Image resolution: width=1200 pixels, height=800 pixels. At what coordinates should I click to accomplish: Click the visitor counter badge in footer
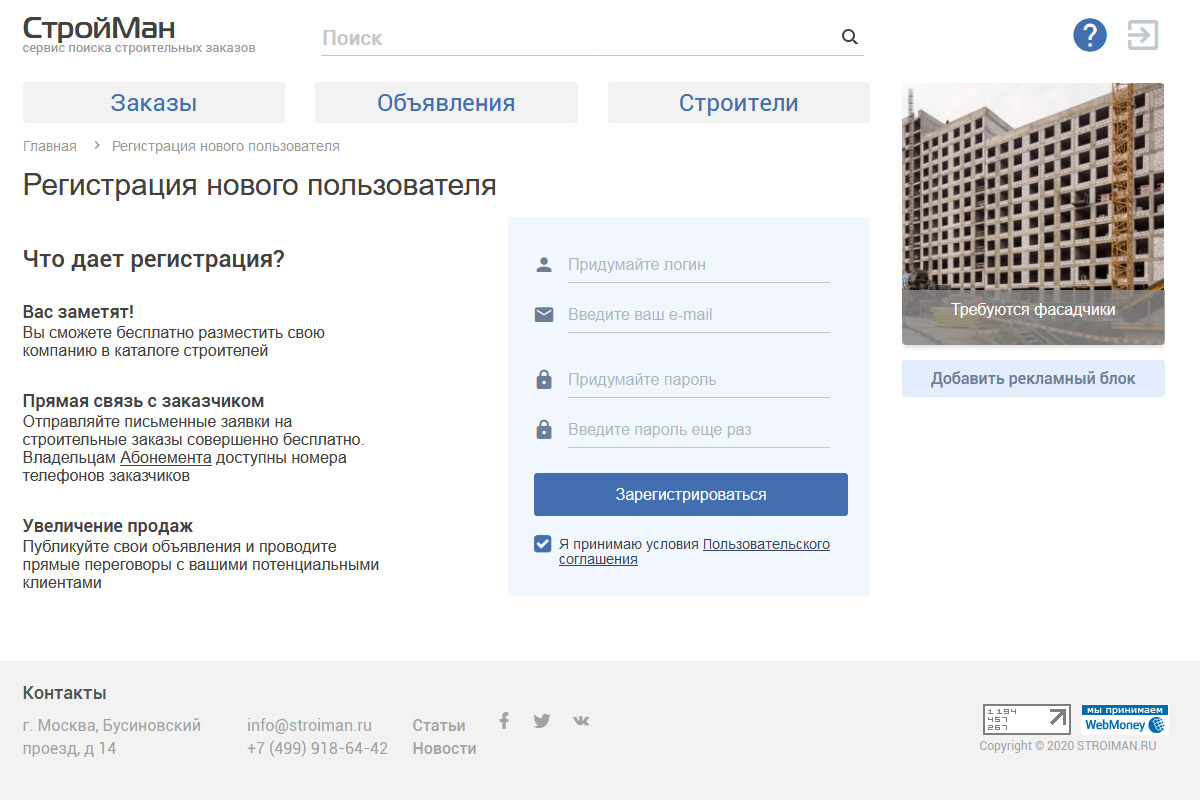[x=1026, y=720]
